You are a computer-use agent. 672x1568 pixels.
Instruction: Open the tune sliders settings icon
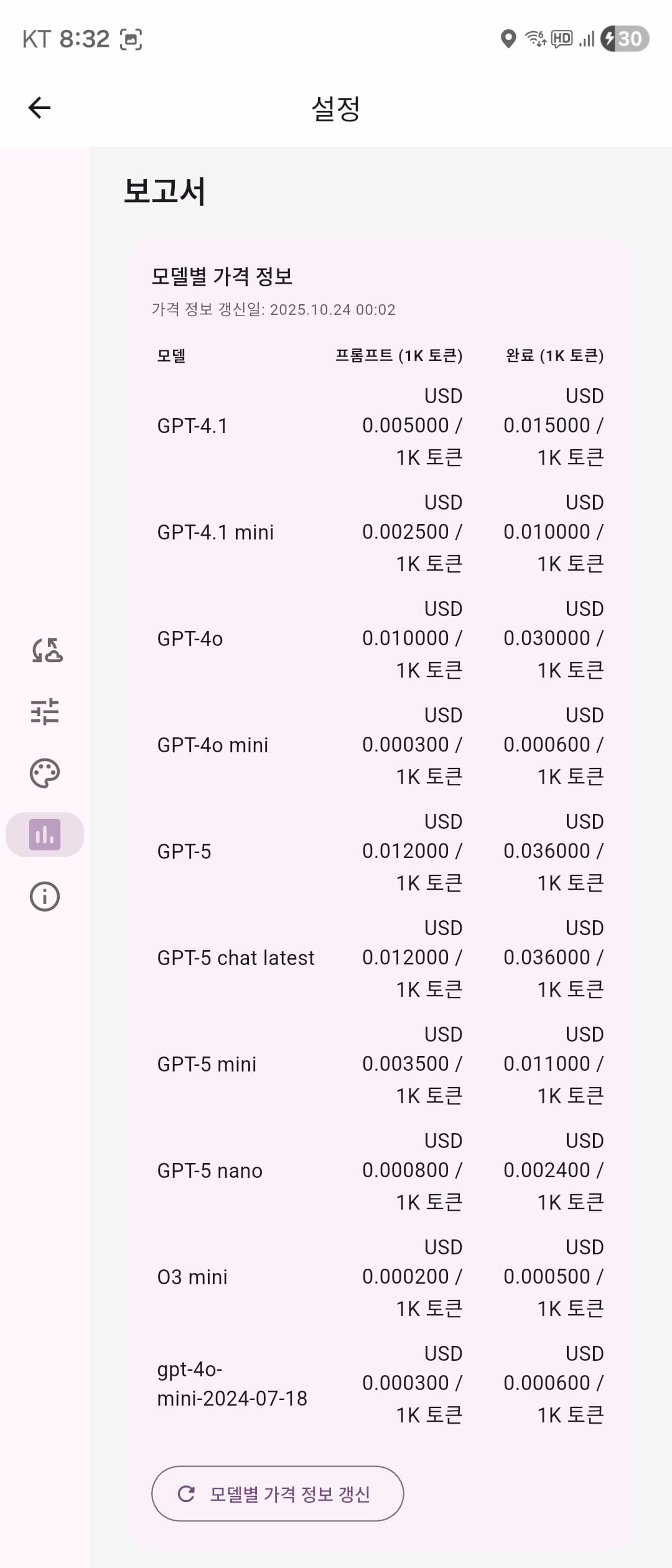click(x=45, y=711)
